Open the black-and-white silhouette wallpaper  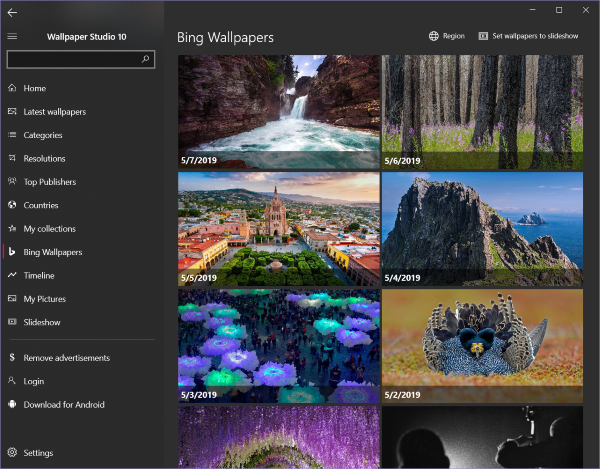tap(483, 437)
